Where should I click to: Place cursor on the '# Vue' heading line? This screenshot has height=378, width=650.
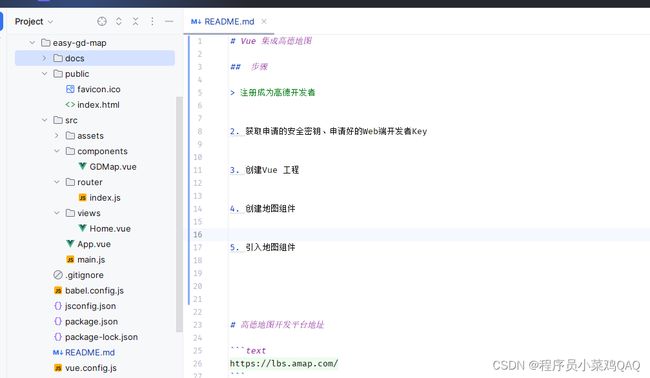click(x=271, y=41)
